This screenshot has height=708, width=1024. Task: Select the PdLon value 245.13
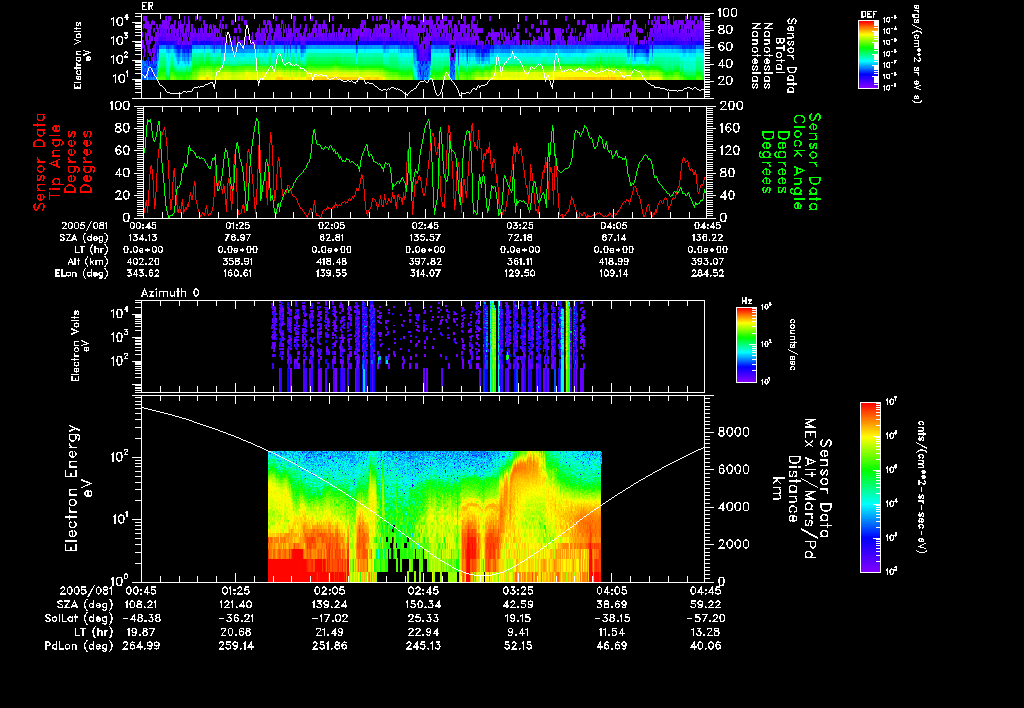click(x=423, y=646)
